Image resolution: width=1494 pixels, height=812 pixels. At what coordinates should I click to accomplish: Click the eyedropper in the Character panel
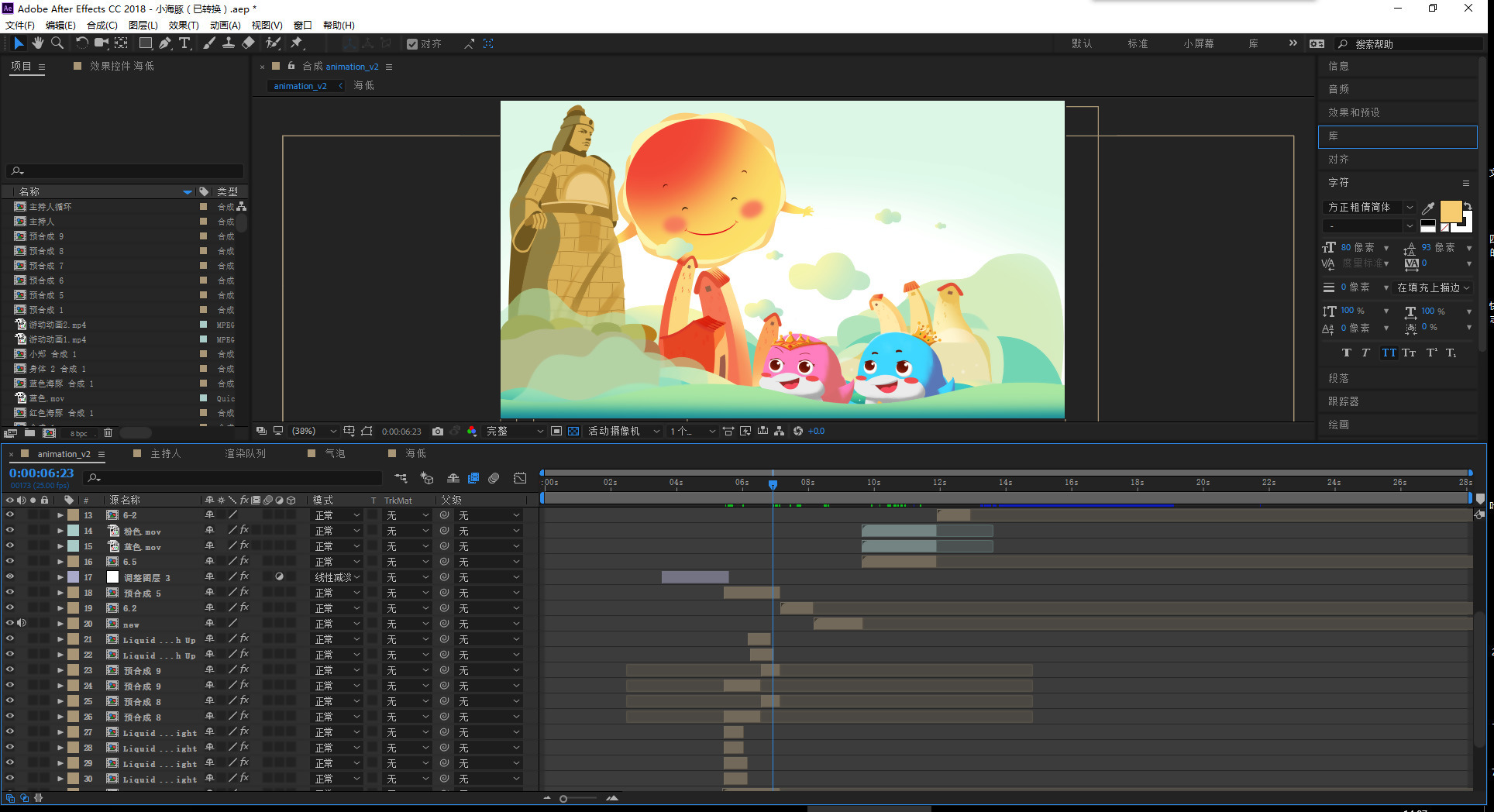1428,208
